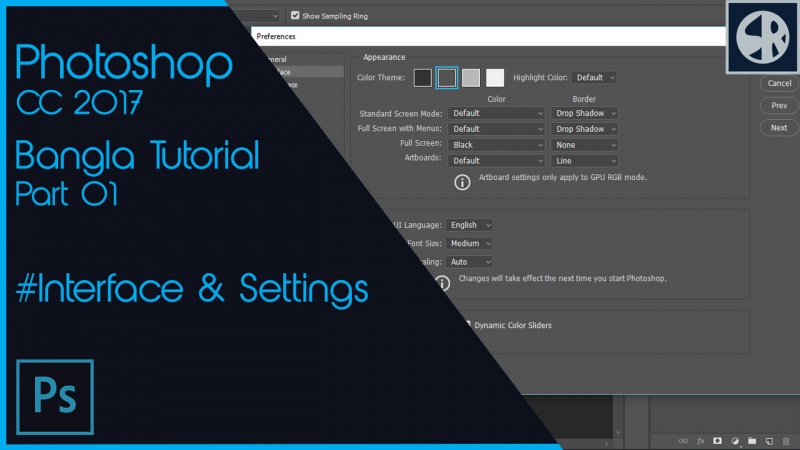Click the Prev button
This screenshot has width=800, height=450.
pos(779,106)
